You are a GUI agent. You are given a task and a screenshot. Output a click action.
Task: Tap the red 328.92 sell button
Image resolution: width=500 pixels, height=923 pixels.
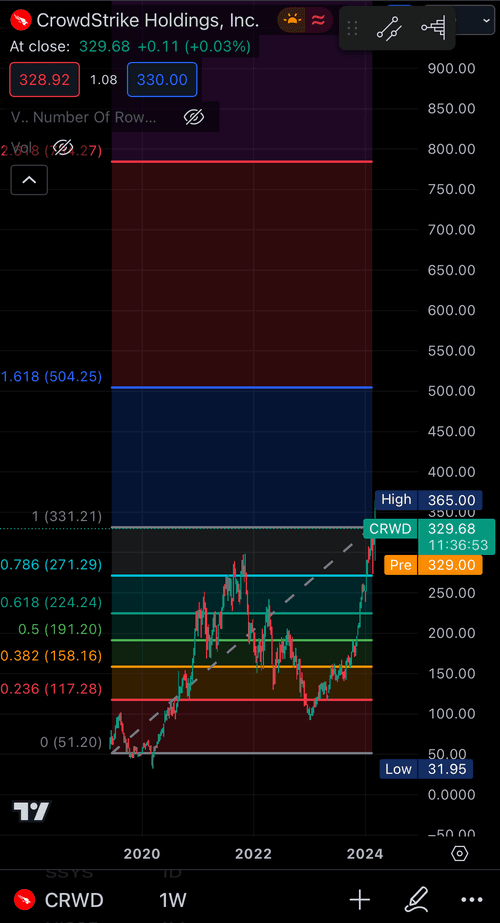pos(44,79)
